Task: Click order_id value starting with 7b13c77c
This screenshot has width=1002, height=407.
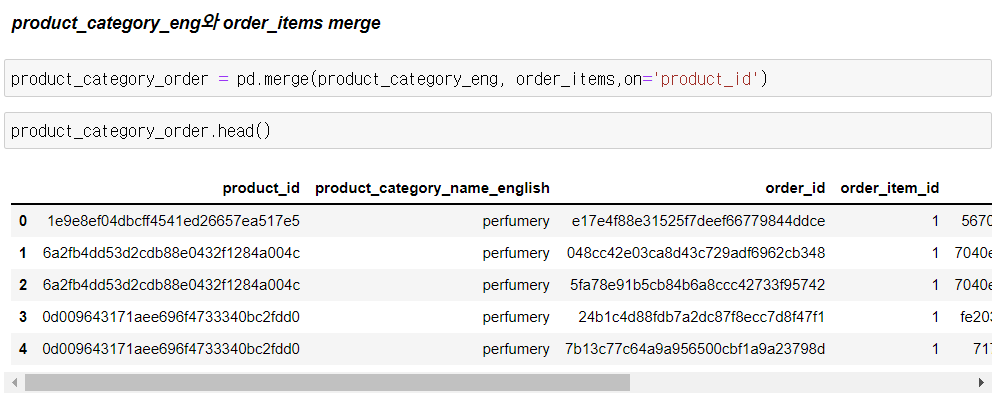Action: click(695, 349)
